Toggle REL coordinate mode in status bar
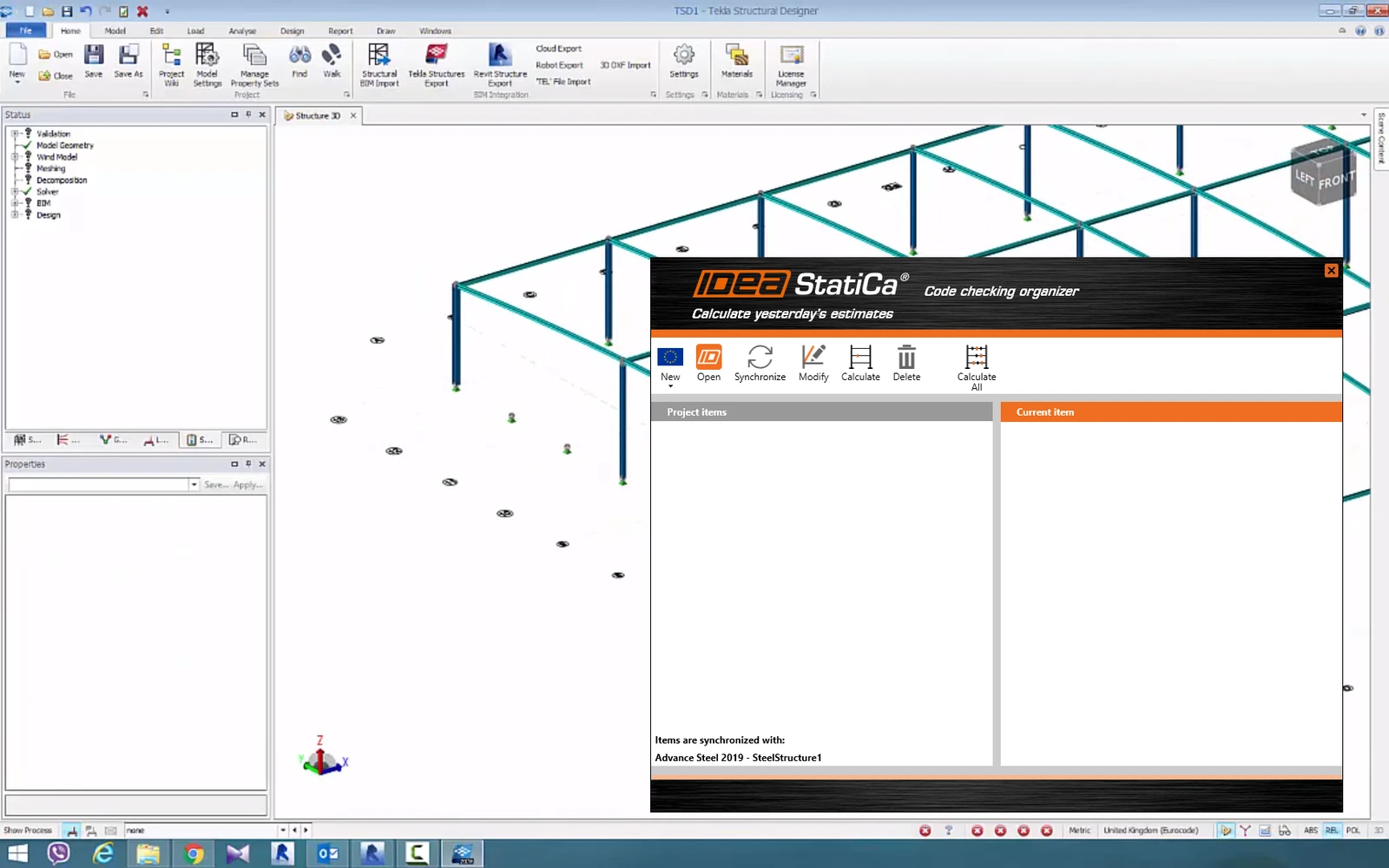 tap(1332, 831)
